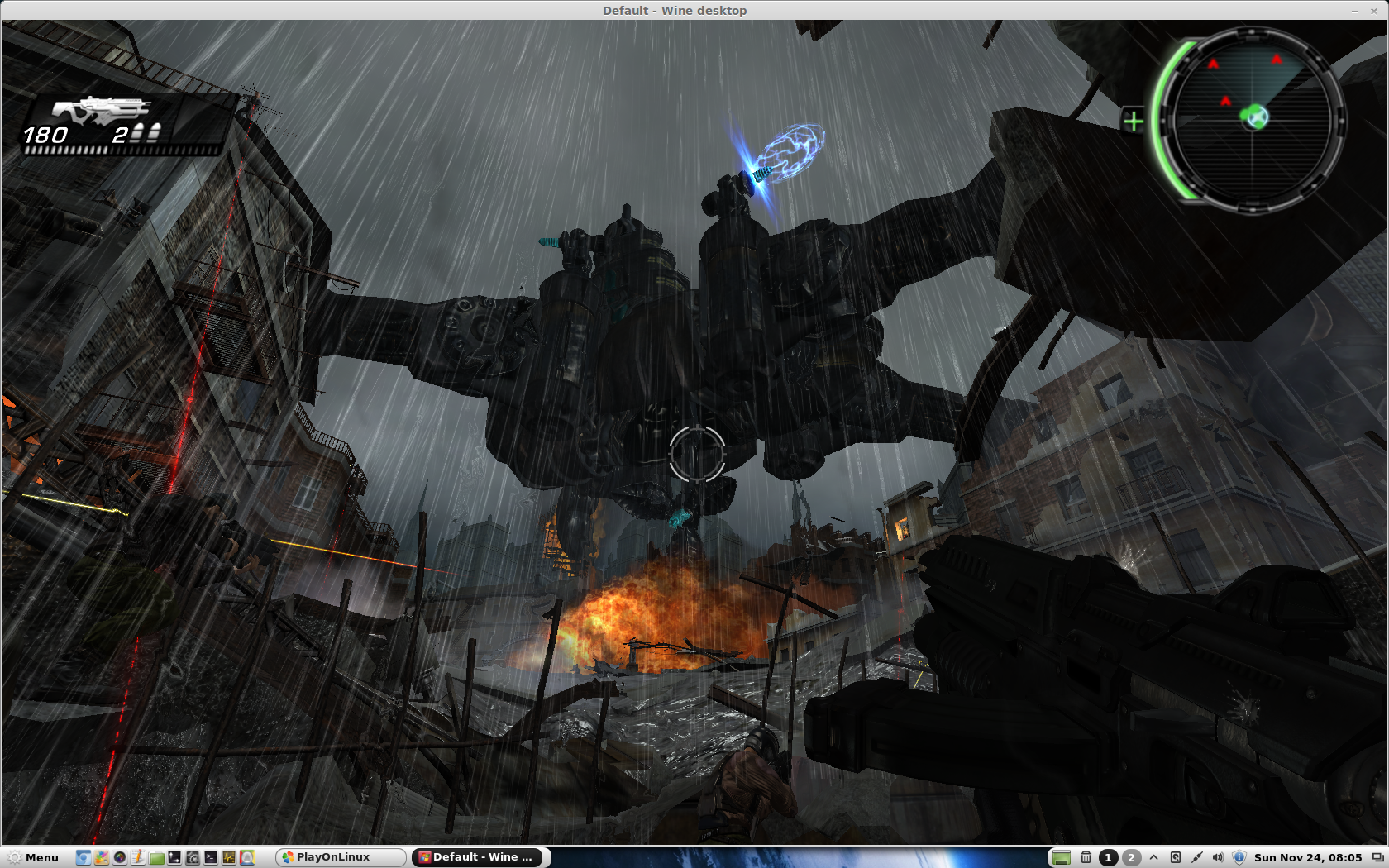The height and width of the screenshot is (868, 1389).
Task: Switch to workspace 1
Action: pos(1109,857)
